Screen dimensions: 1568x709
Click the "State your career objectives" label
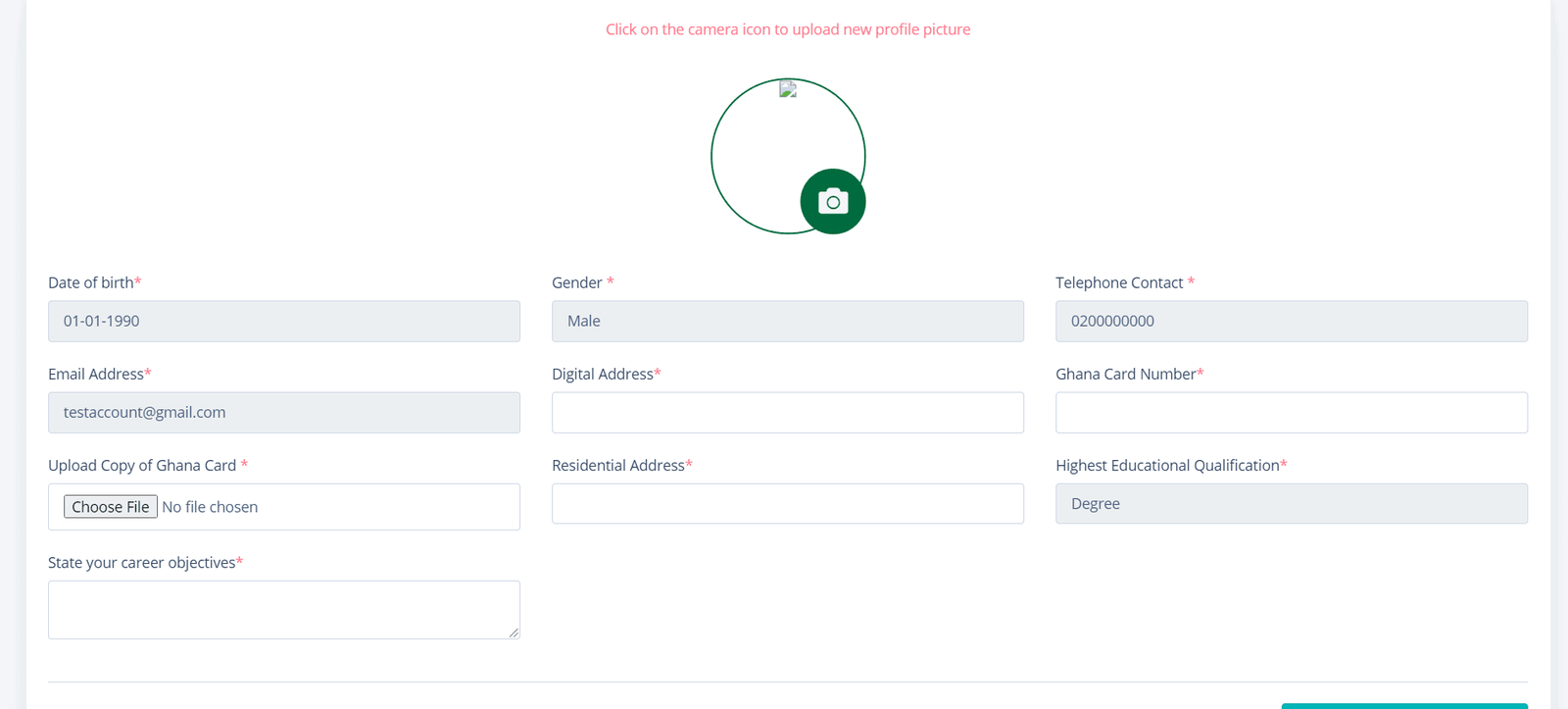click(142, 563)
